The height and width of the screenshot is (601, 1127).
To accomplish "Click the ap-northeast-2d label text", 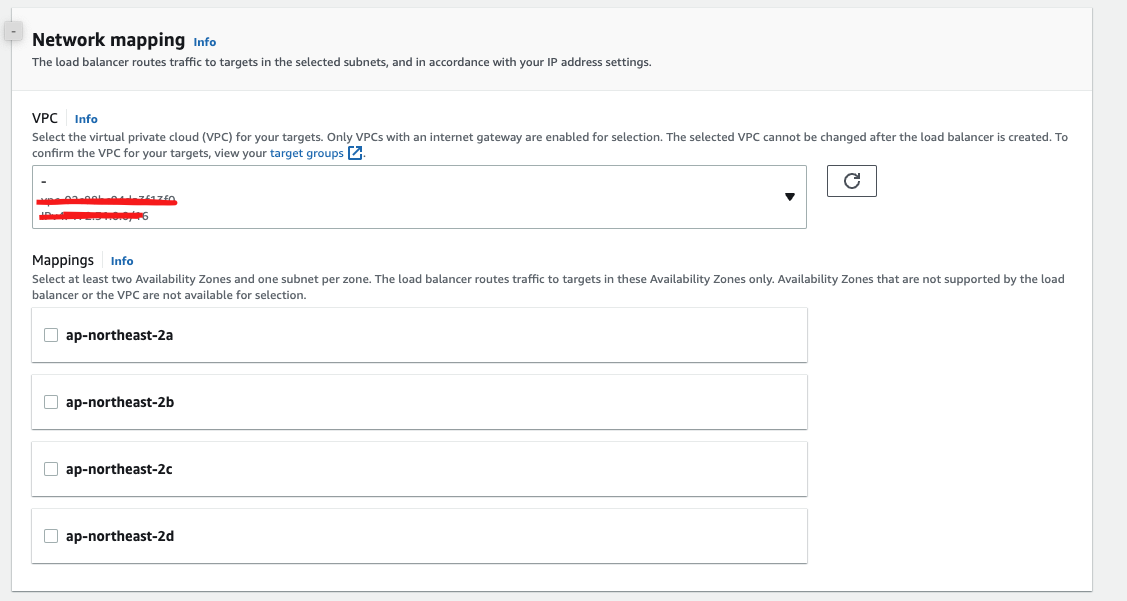I will [120, 536].
